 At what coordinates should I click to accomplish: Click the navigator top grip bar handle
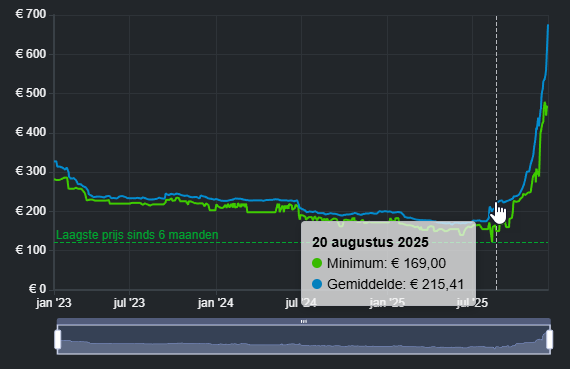pyautogui.click(x=304, y=321)
